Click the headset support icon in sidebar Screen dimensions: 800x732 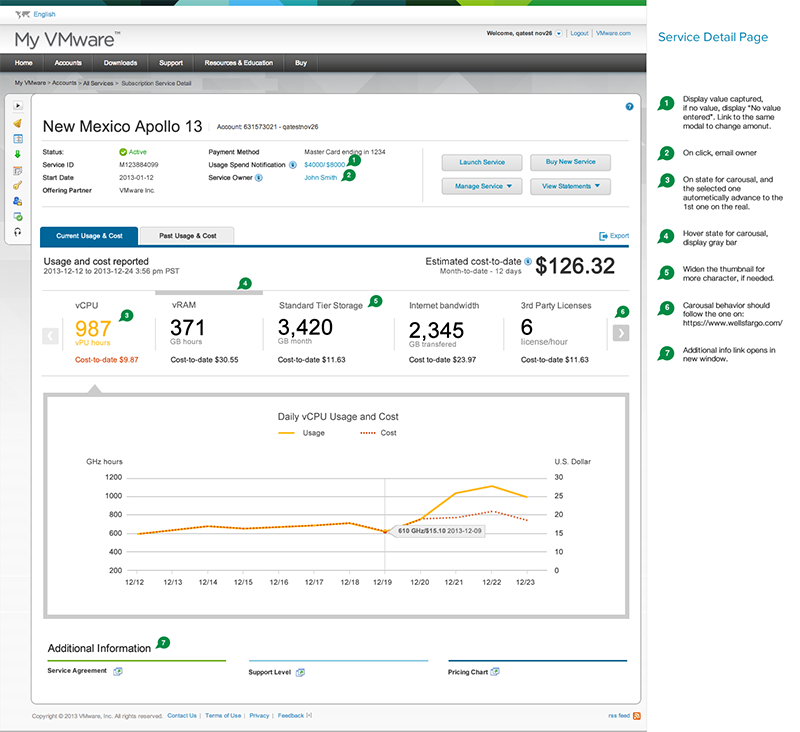(18, 231)
